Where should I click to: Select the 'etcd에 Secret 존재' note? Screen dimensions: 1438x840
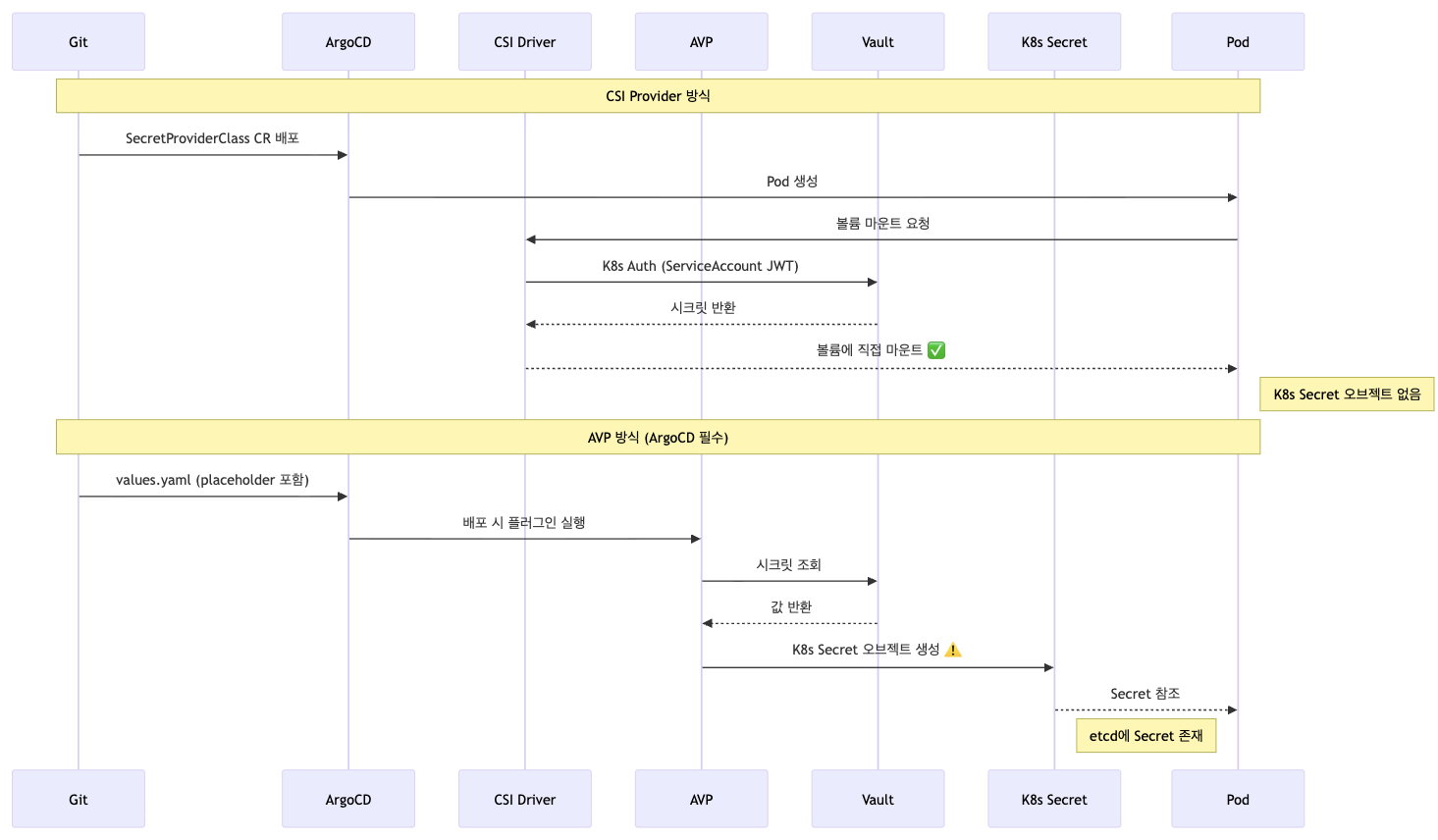click(x=1146, y=736)
